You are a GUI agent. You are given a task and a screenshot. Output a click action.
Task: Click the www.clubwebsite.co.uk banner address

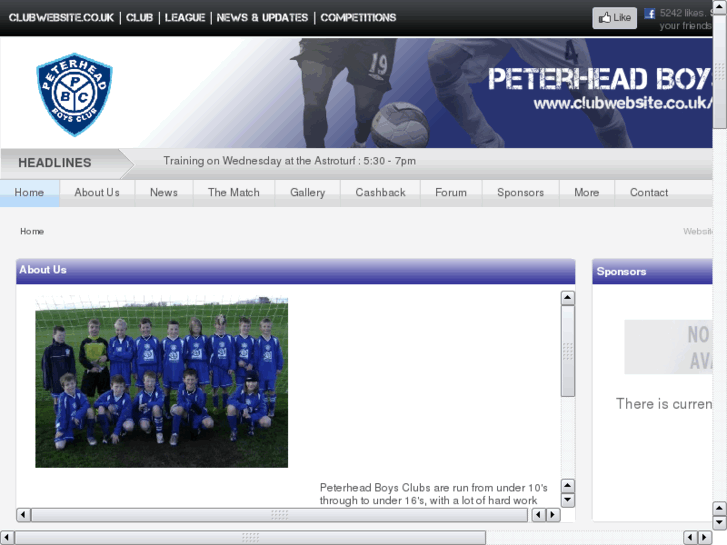[623, 103]
